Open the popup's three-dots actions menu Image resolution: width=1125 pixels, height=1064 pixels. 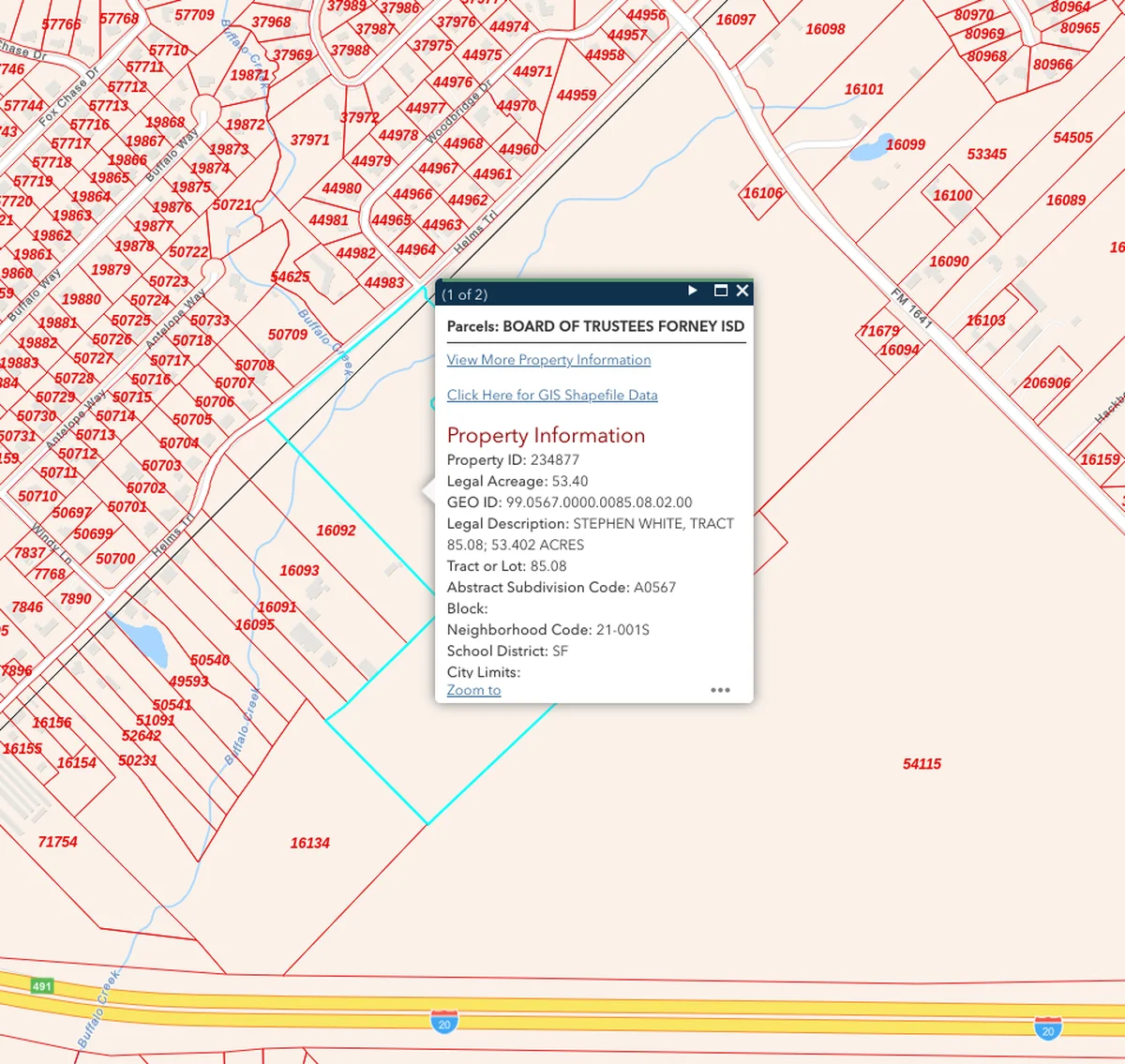pos(720,690)
